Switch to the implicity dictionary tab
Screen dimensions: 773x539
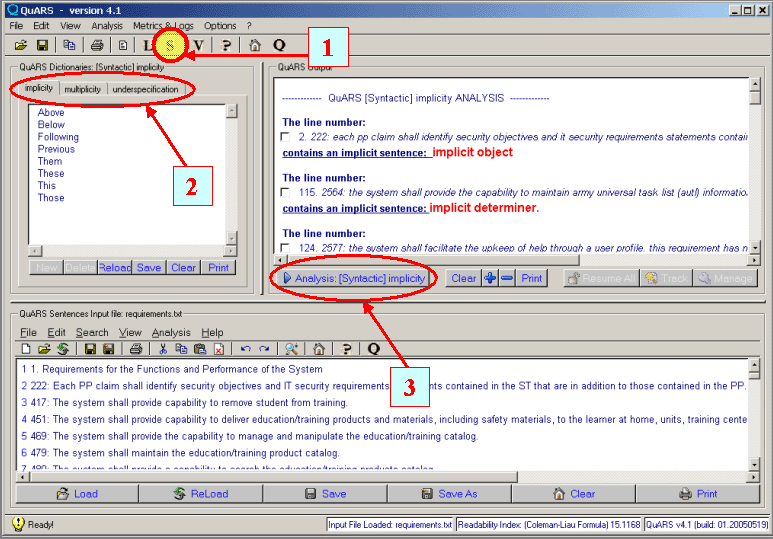[x=38, y=88]
